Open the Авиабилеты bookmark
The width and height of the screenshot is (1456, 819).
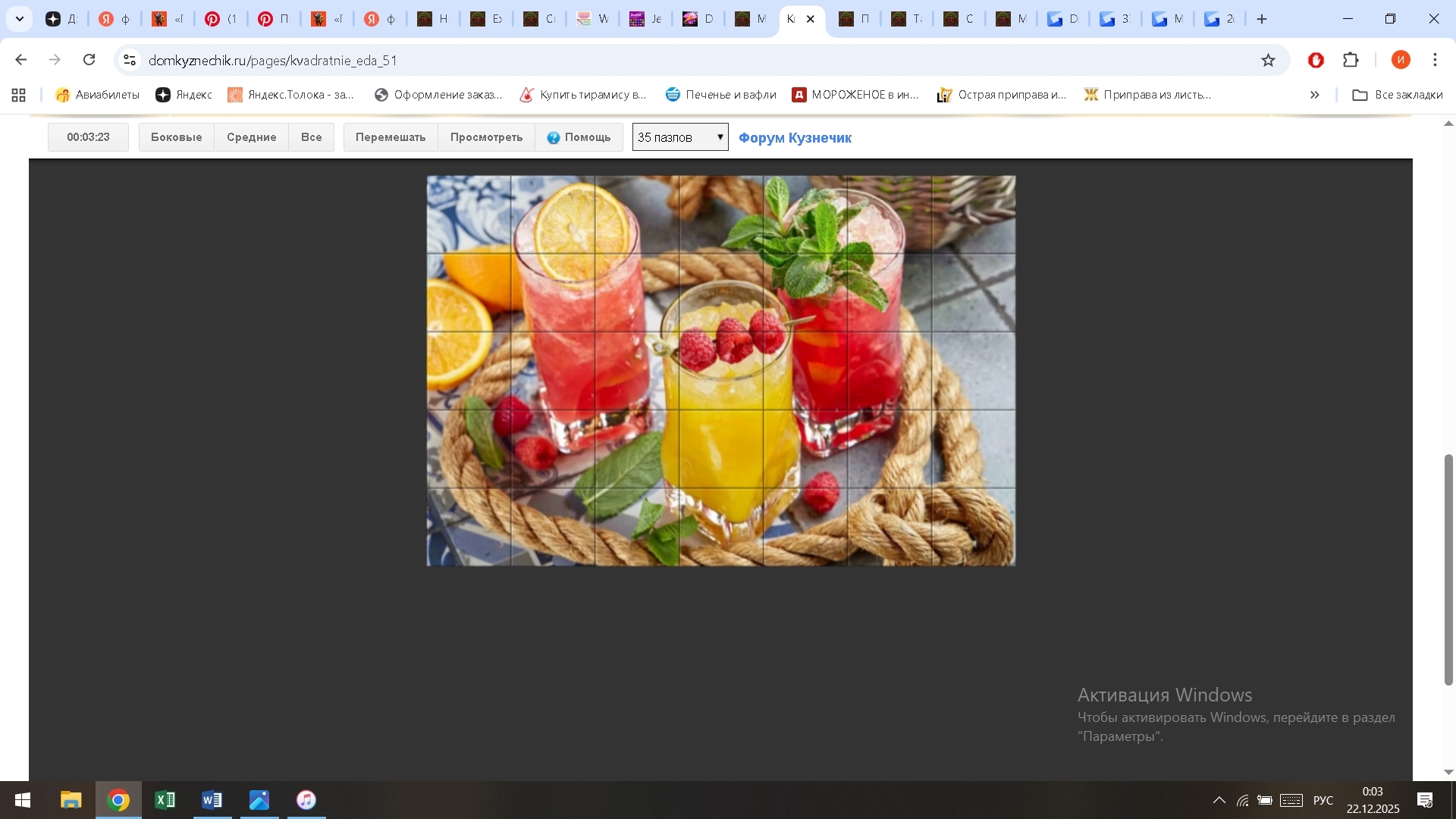98,95
